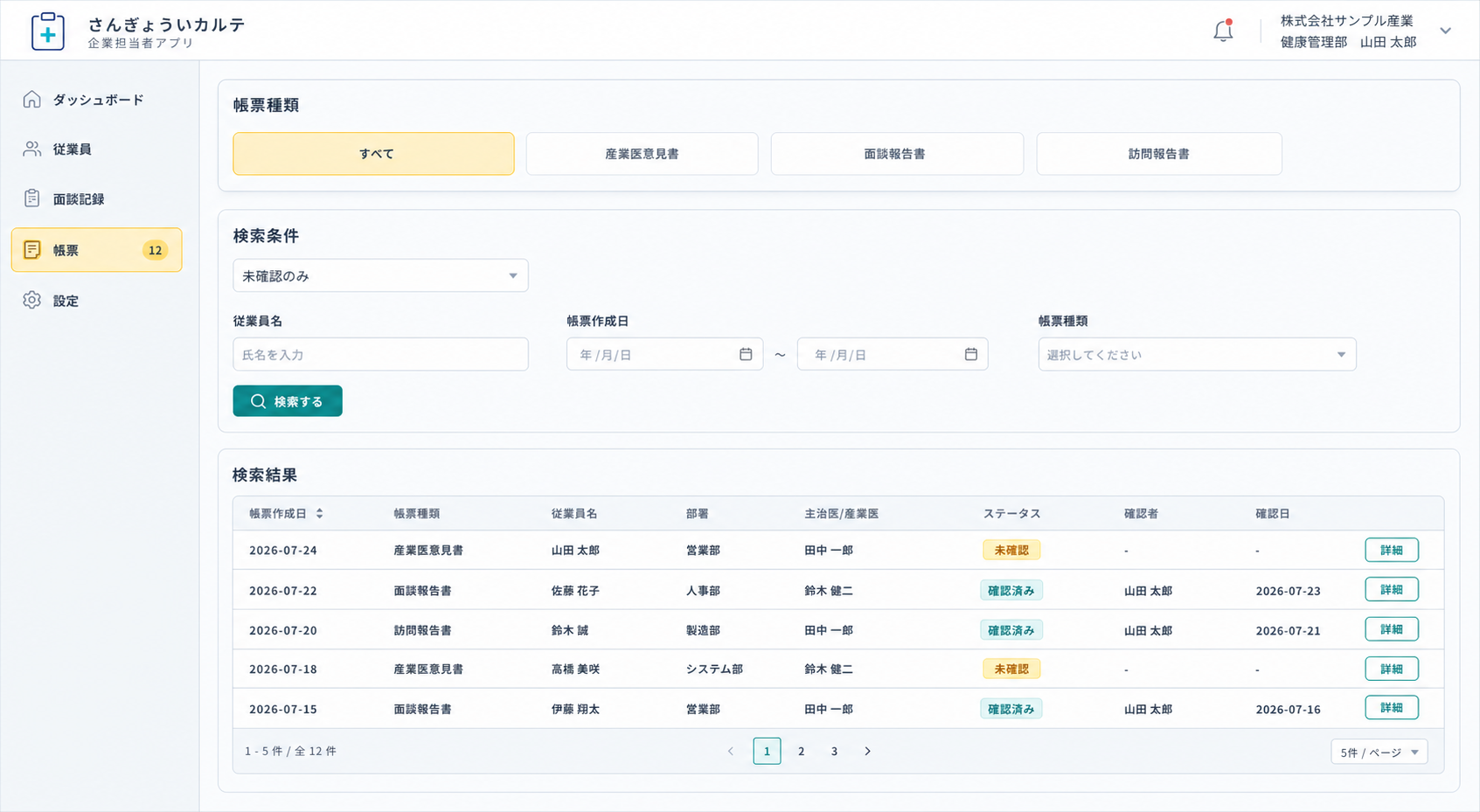Open 詳細 for the 2026-07-24 row

(x=1392, y=550)
